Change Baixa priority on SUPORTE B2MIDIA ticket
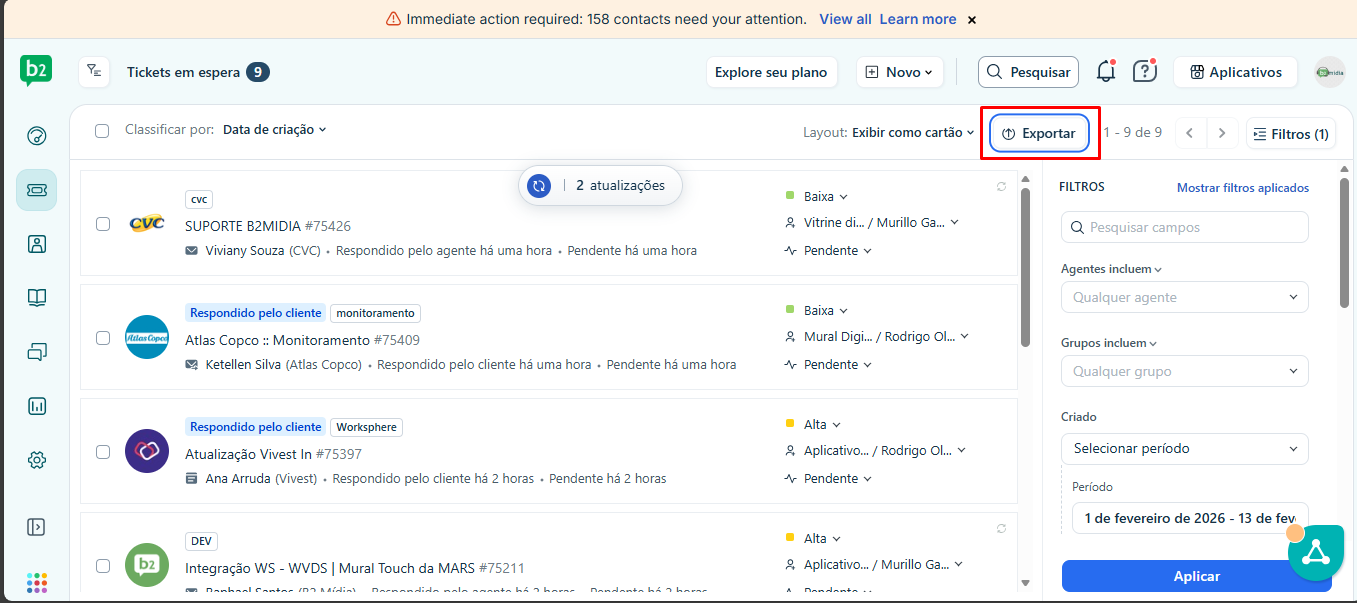This screenshot has width=1357, height=603. [817, 197]
